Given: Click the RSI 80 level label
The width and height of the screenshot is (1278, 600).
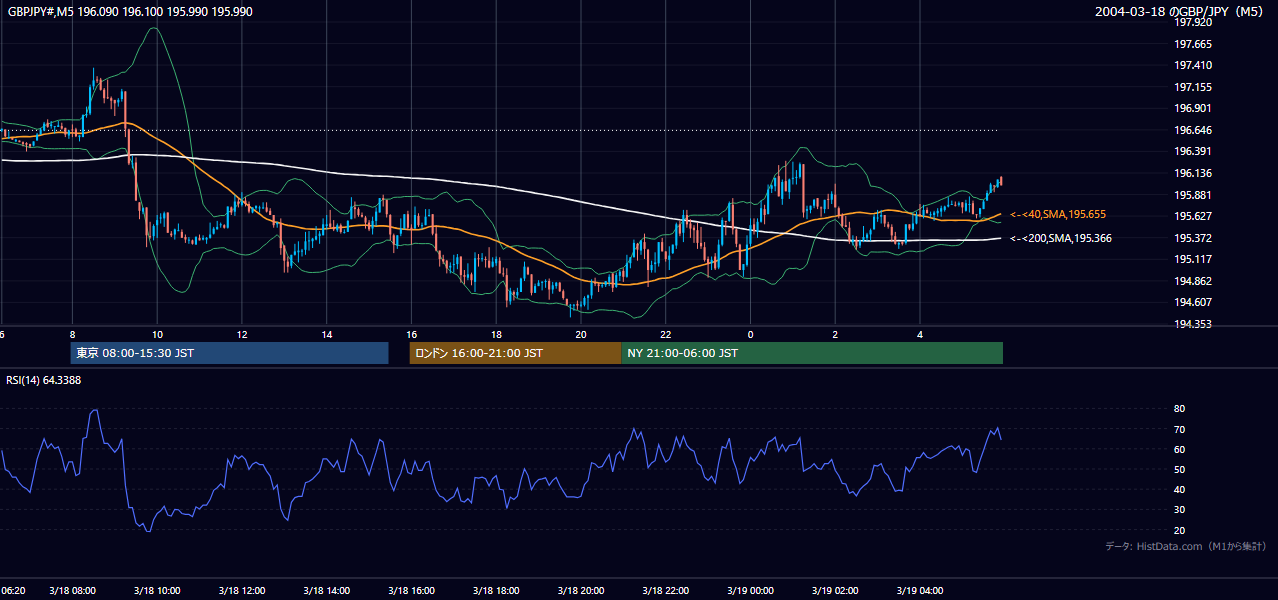Looking at the screenshot, I should point(1179,409).
